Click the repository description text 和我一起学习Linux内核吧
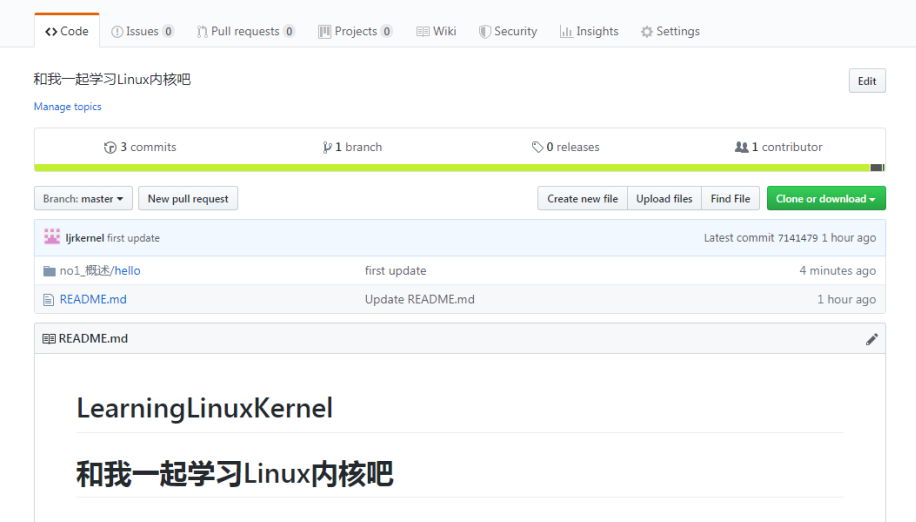Viewport: 916px width, 522px height. (x=112, y=79)
